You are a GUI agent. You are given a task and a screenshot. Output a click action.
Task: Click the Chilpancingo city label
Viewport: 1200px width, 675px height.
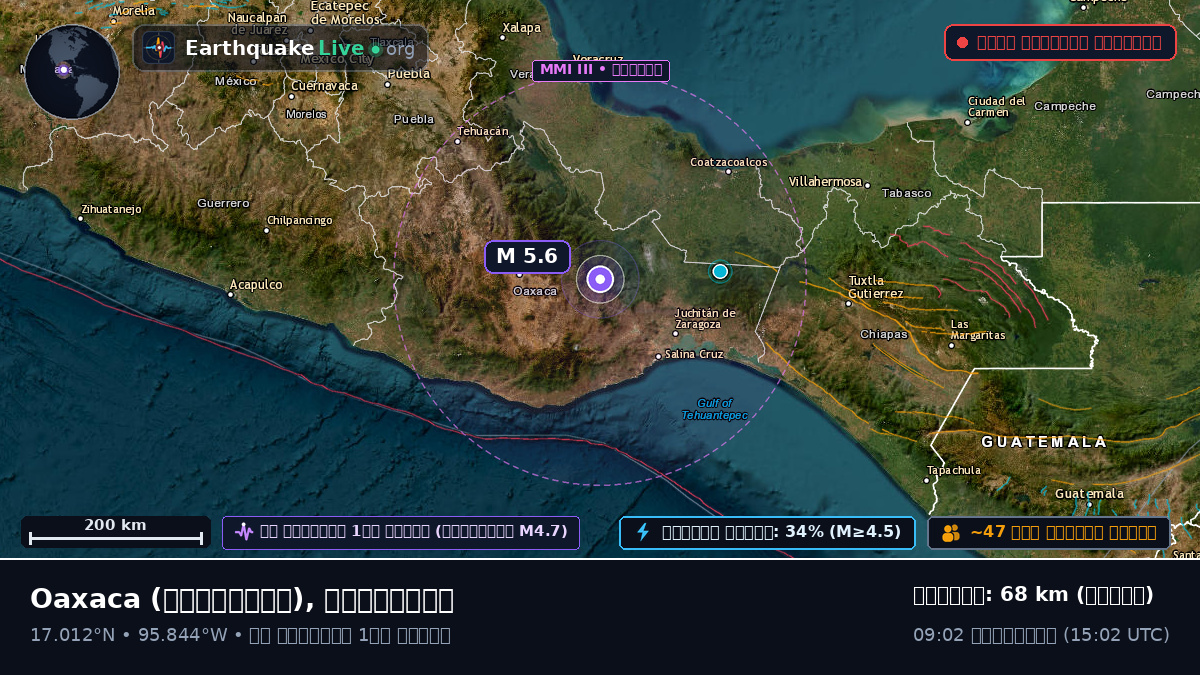coord(299,220)
